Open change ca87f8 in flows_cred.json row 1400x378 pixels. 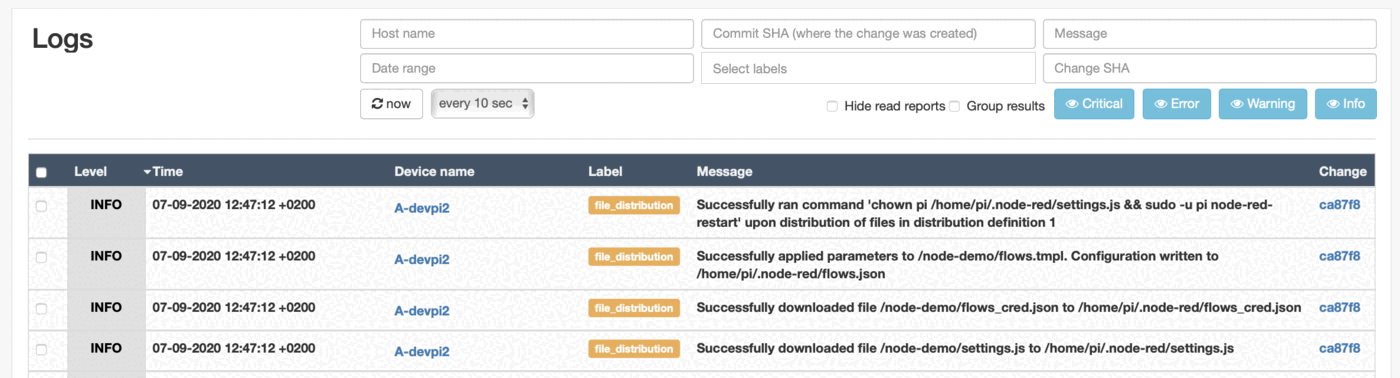1339,307
